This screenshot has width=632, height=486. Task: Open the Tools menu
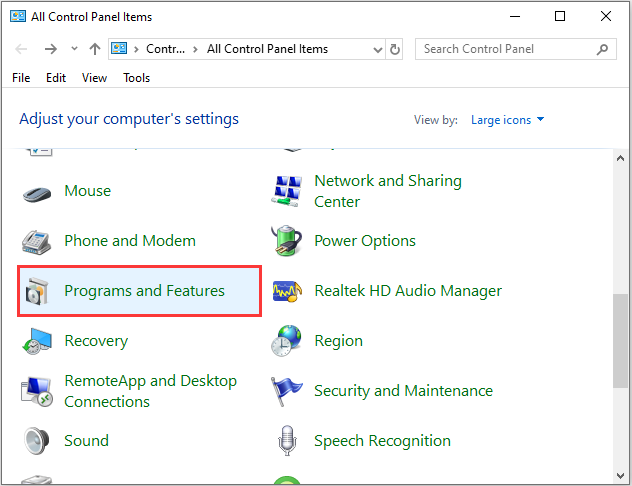point(137,78)
